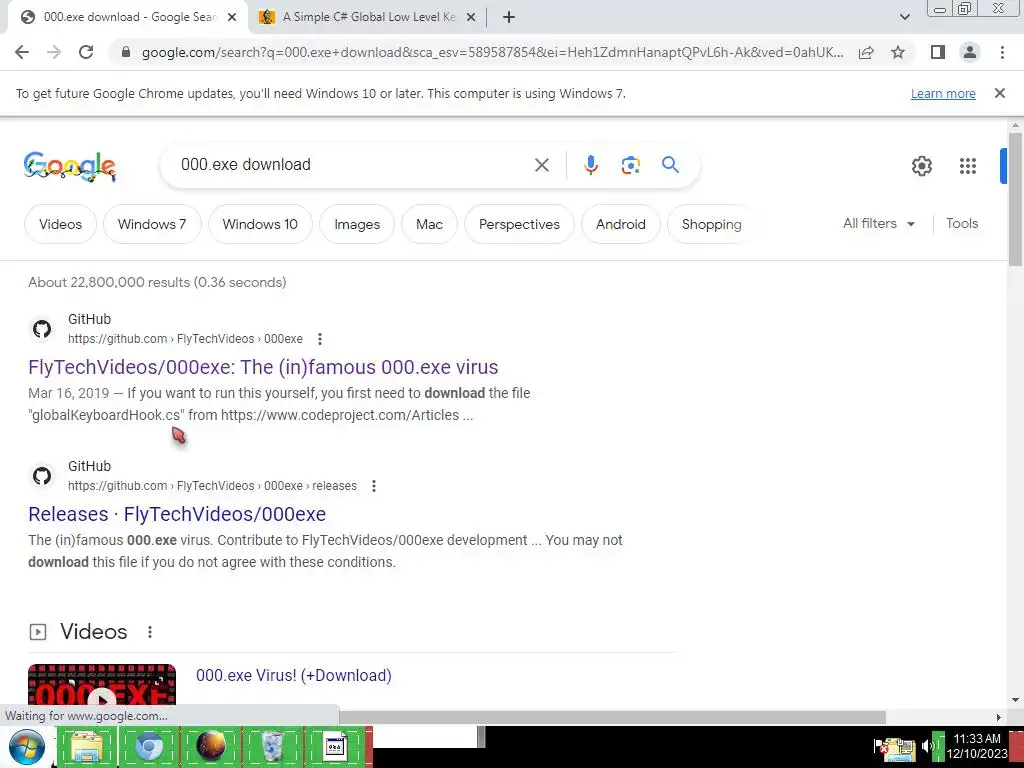1024x768 pixels.
Task: Click Learn more about Chrome updates
Action: point(943,93)
